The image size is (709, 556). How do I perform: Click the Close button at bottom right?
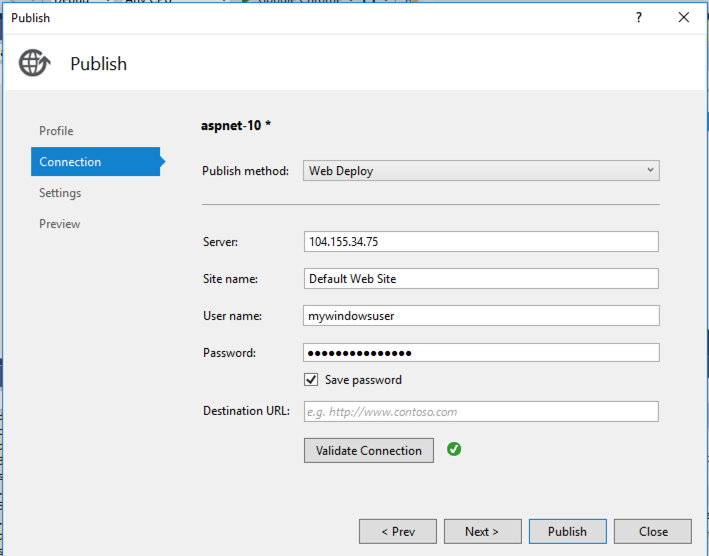(653, 531)
